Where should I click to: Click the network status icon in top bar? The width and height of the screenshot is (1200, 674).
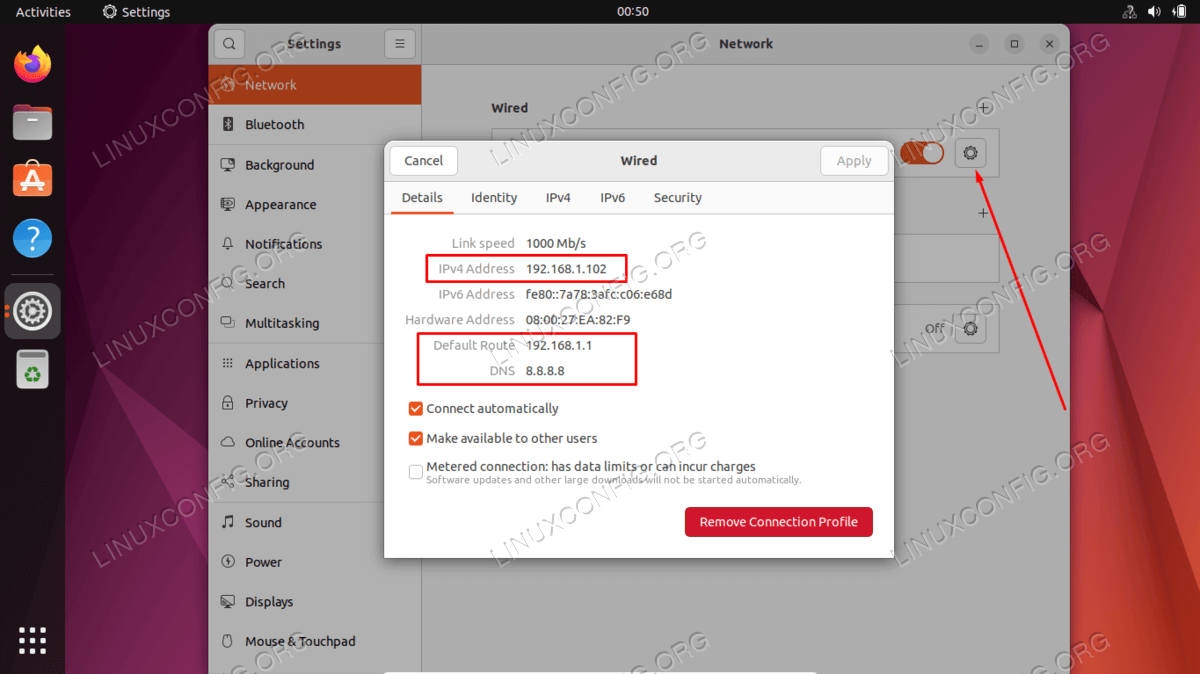coord(1129,12)
